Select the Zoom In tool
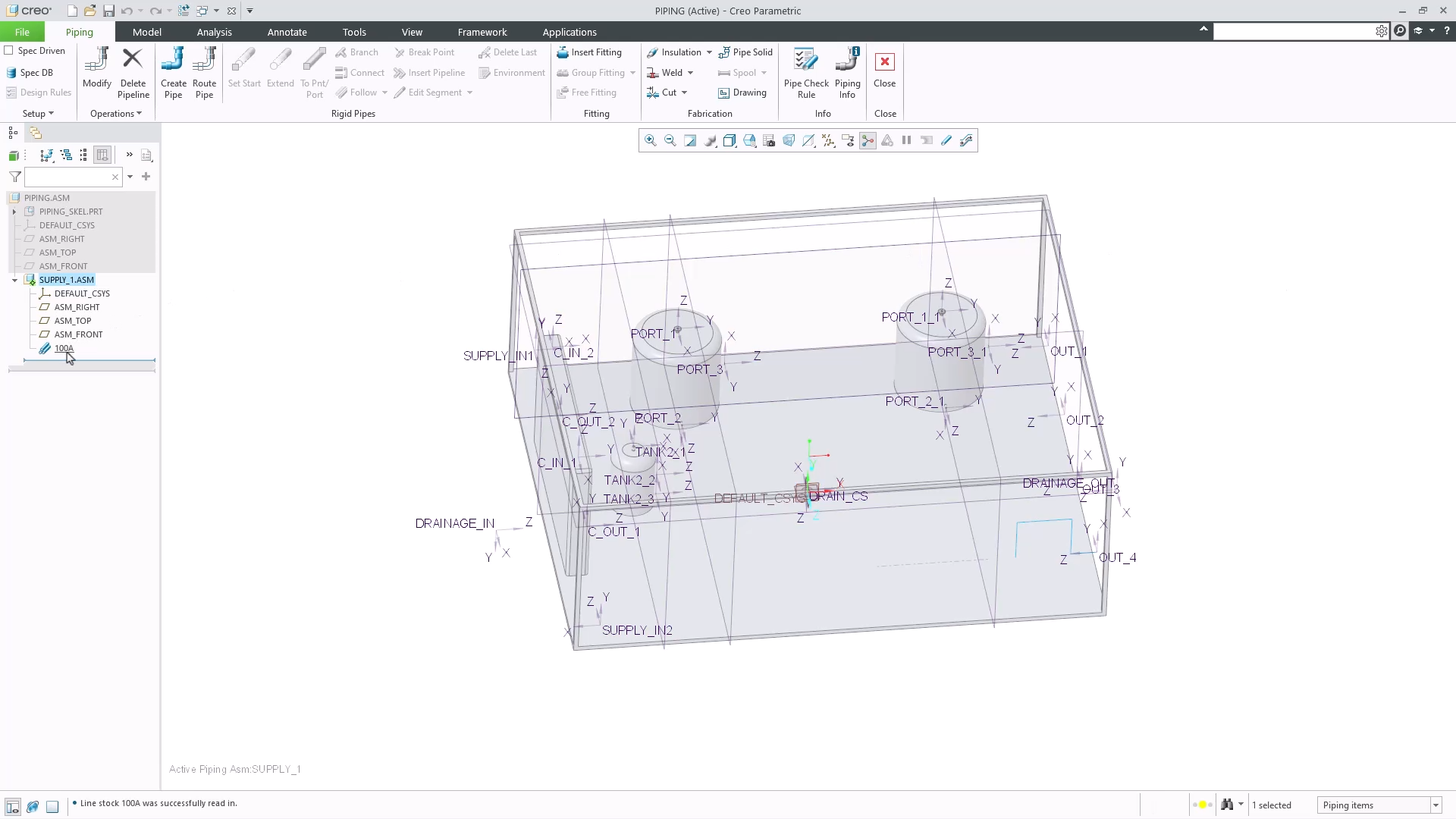Viewport: 1456px width, 819px height. click(x=650, y=140)
